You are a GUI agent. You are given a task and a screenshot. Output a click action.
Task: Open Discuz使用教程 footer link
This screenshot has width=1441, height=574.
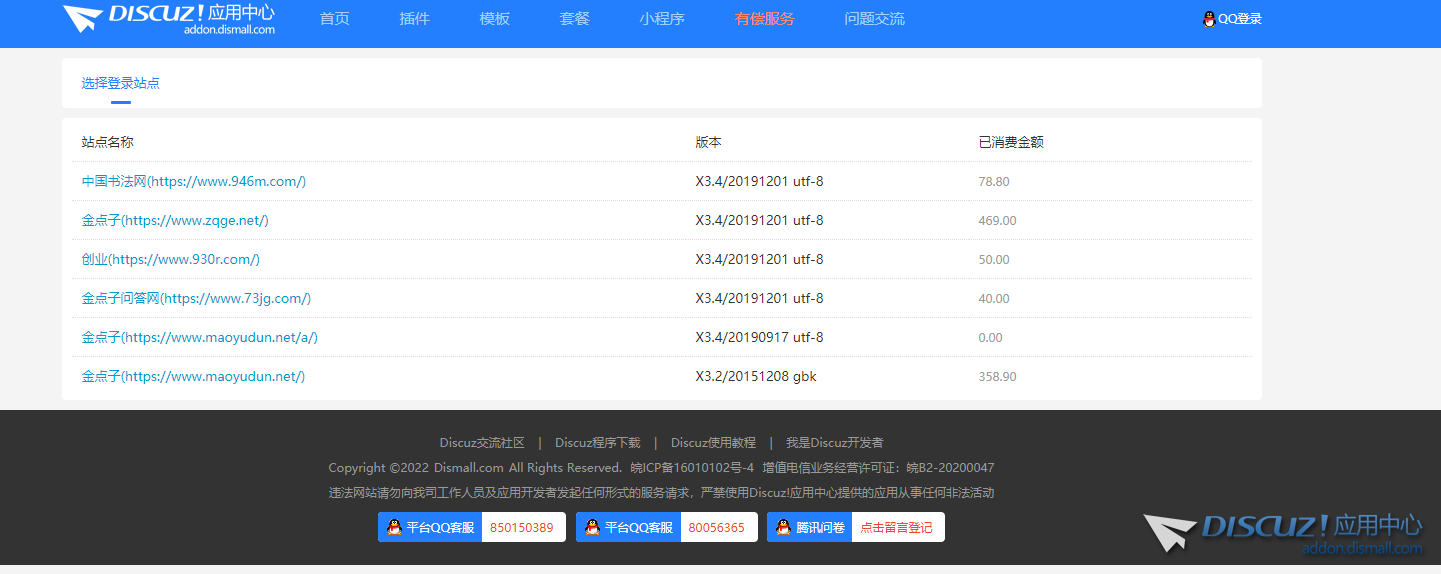click(x=713, y=443)
